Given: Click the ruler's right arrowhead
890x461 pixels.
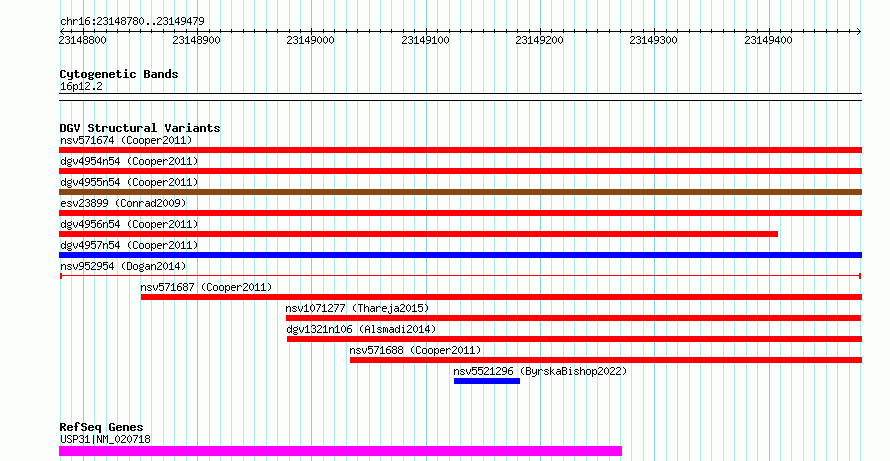Looking at the screenshot, I should tap(859, 31).
